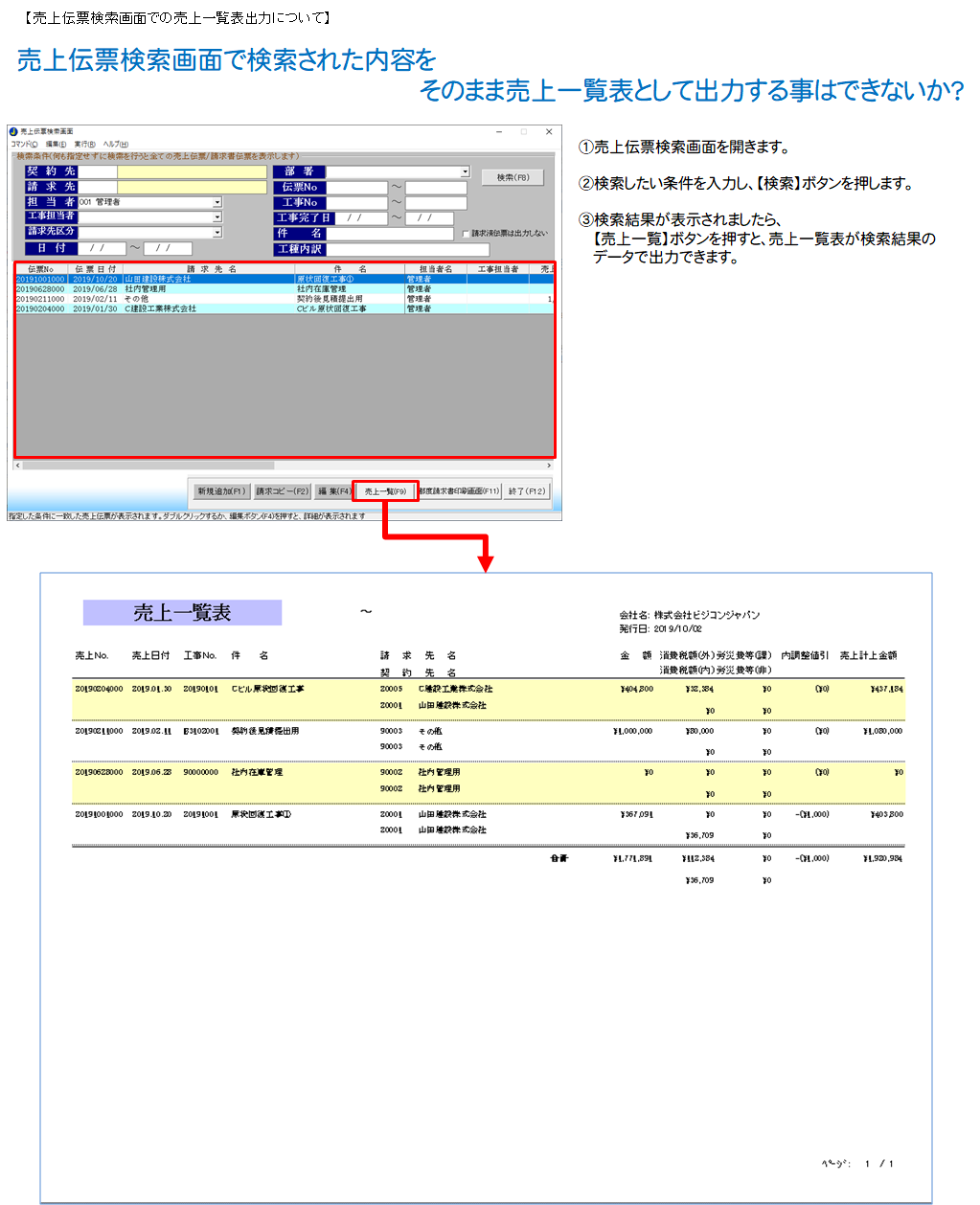Open the 担当者 dropdown

(x=217, y=202)
